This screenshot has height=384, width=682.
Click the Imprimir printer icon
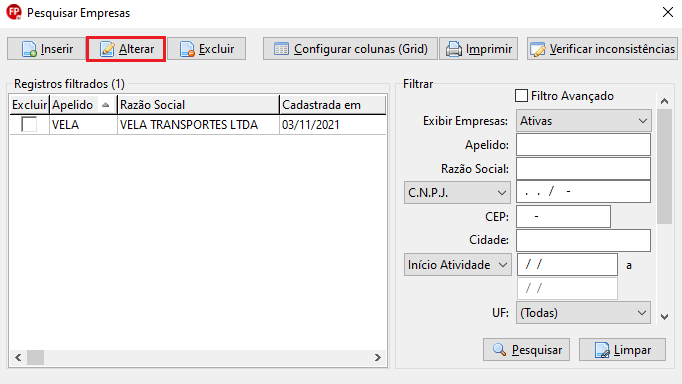click(454, 49)
